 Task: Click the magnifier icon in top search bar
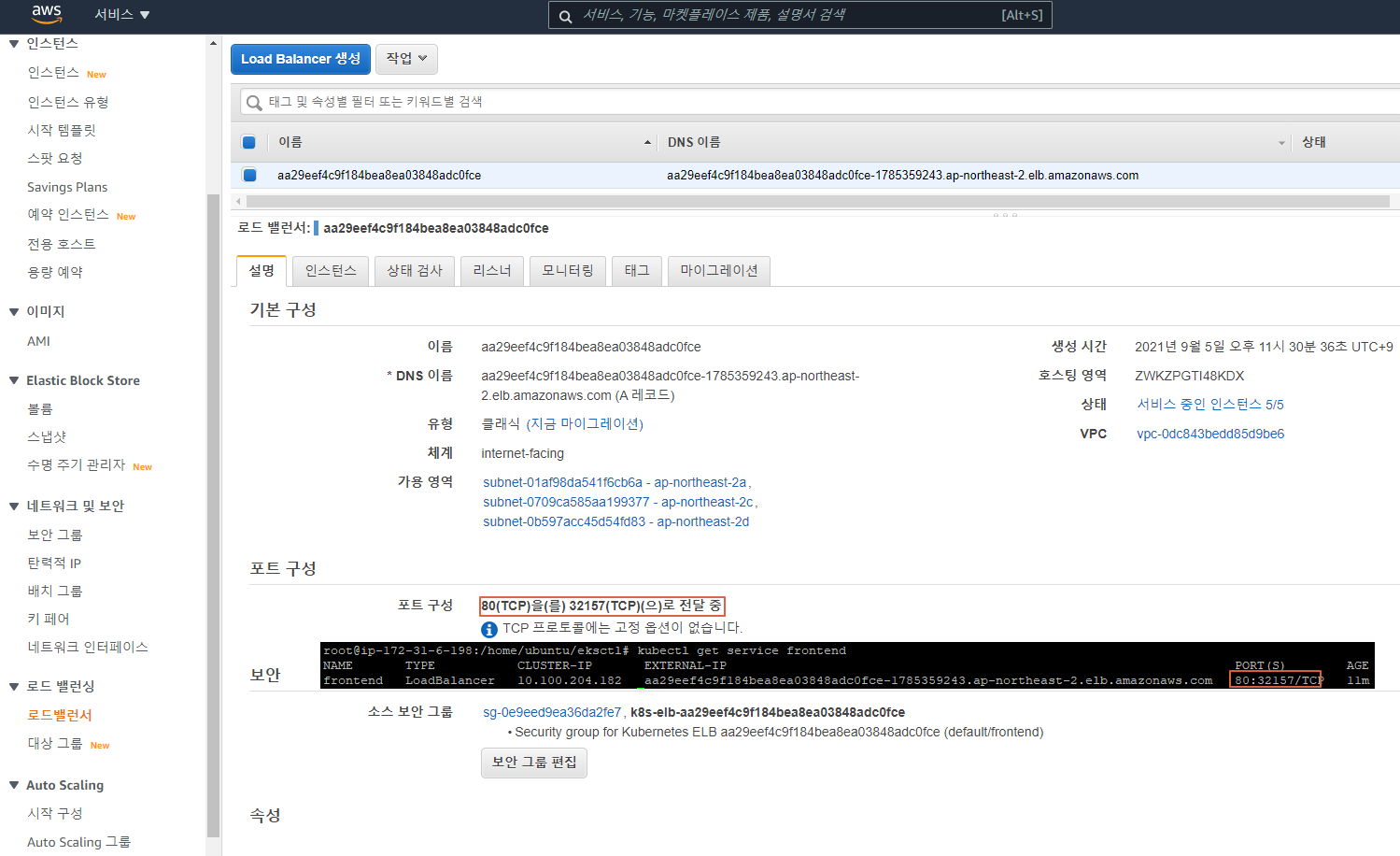coord(565,16)
